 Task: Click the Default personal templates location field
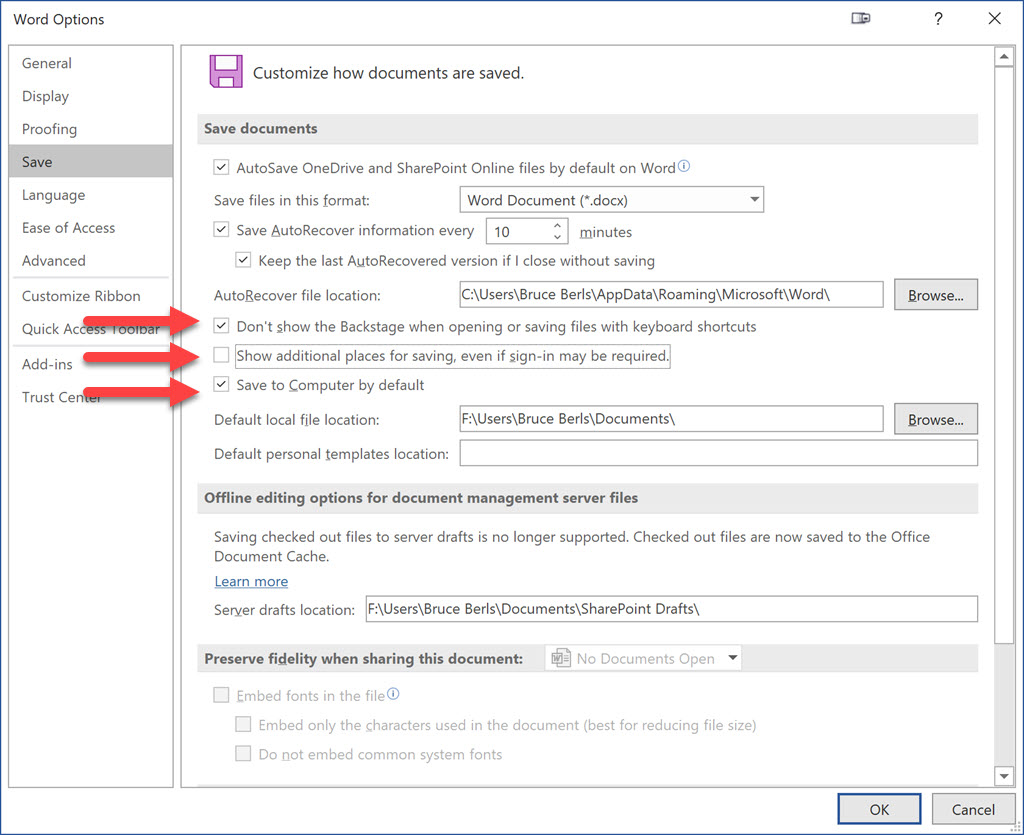coord(718,453)
